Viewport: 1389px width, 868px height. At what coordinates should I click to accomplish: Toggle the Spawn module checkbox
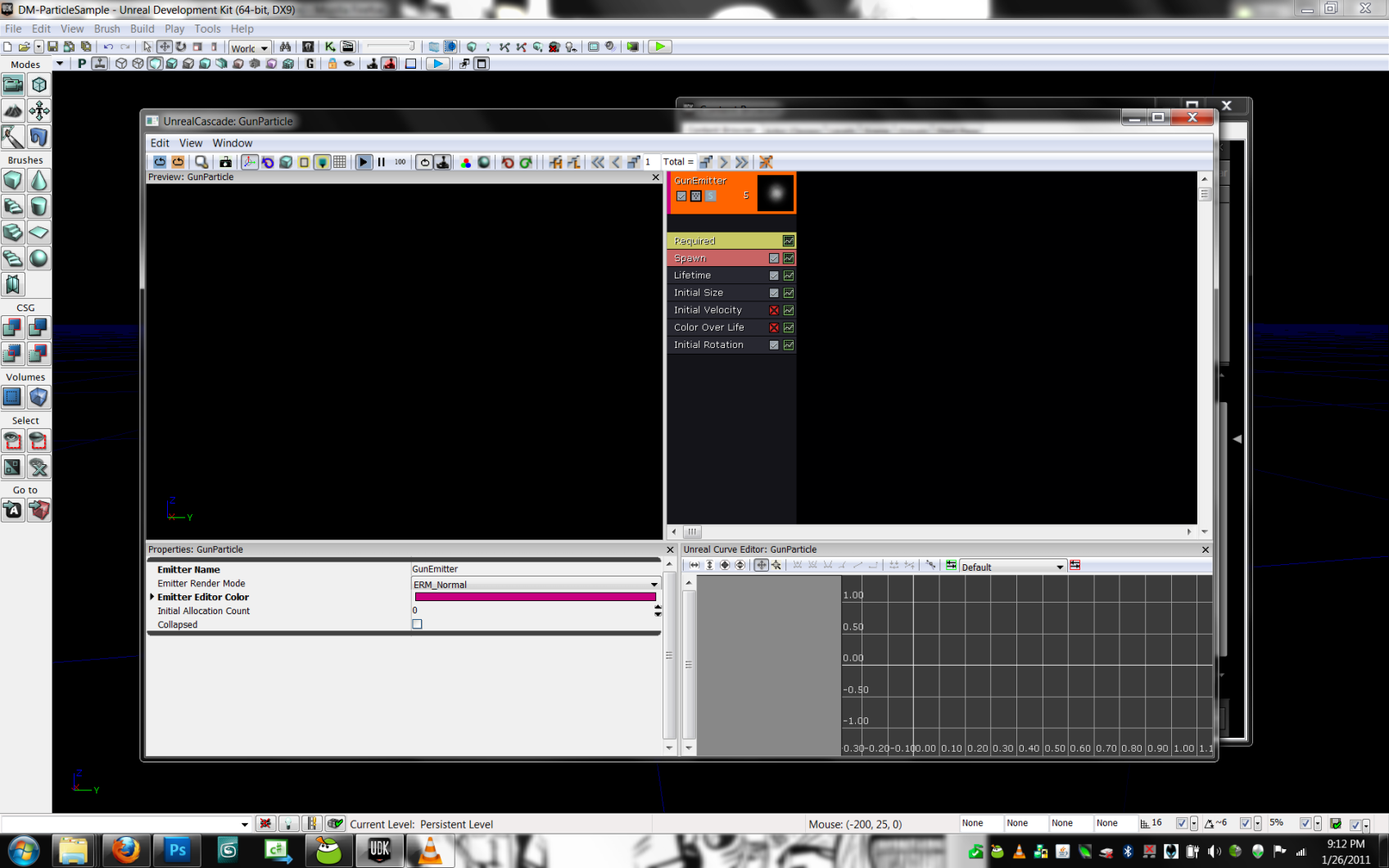click(x=774, y=258)
